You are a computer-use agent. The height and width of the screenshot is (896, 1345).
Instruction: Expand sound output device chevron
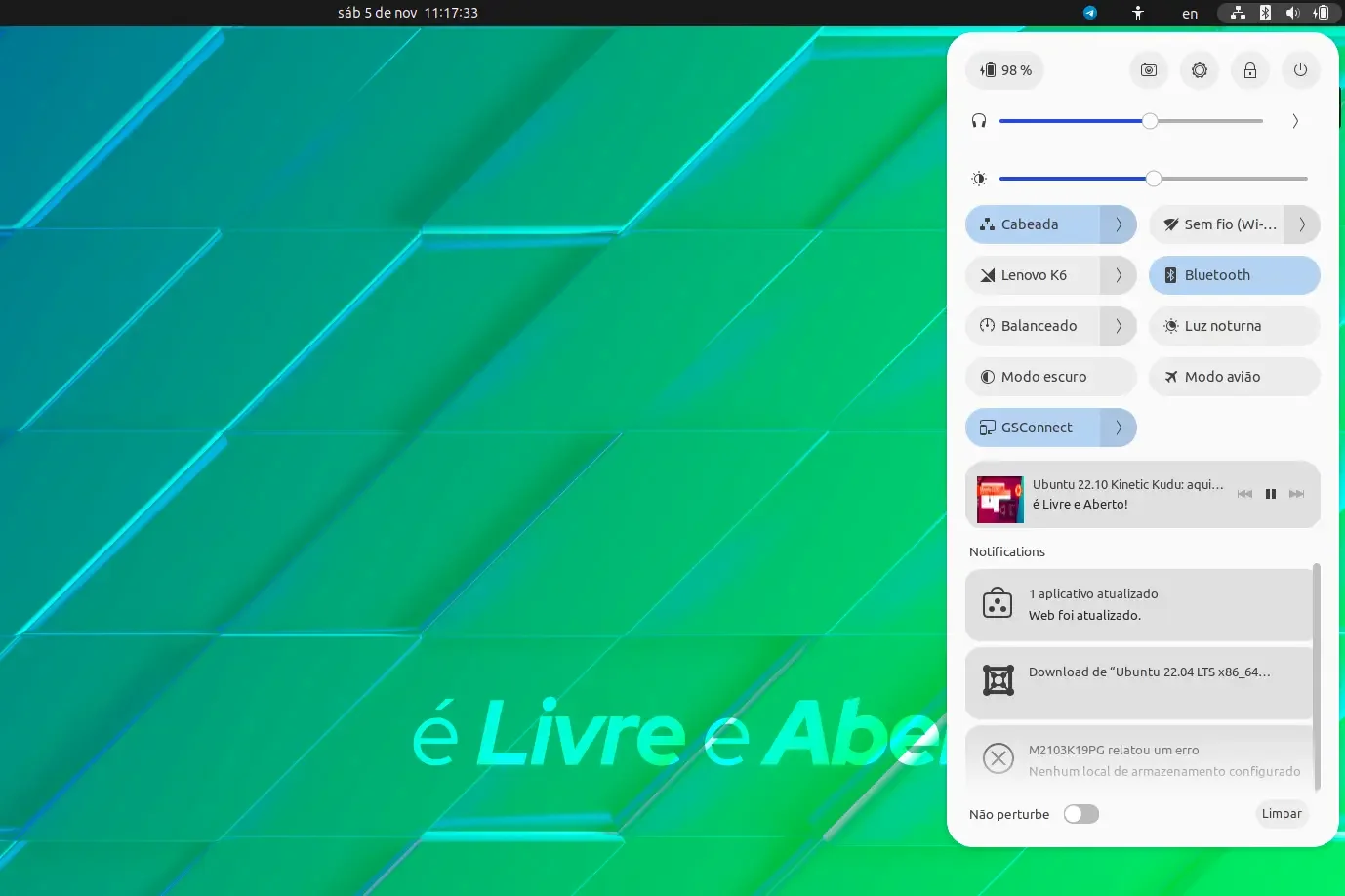pos(1295,121)
